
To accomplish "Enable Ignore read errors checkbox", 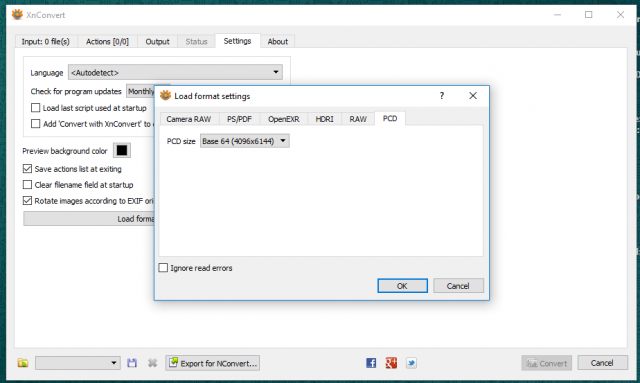I will (x=163, y=268).
